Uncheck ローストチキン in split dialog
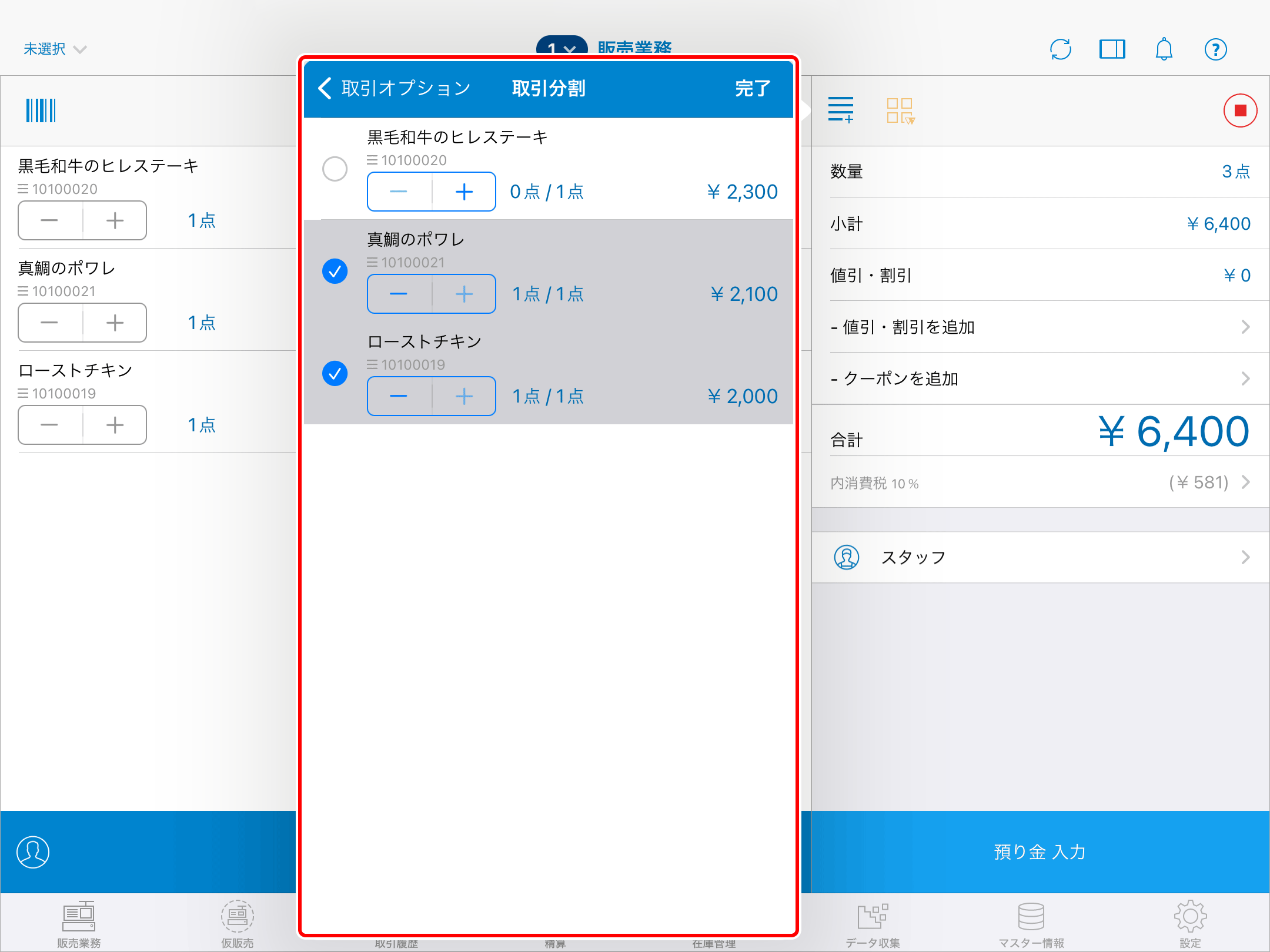The width and height of the screenshot is (1270, 952). click(335, 374)
